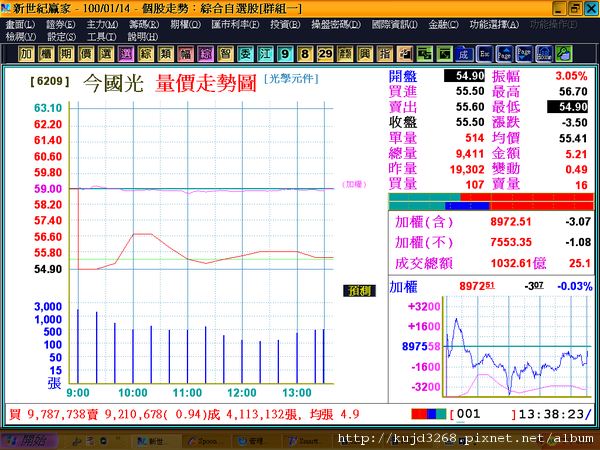This screenshot has width=600, height=450.
Task: Click the 預測 forecast button
Action: 359,291
